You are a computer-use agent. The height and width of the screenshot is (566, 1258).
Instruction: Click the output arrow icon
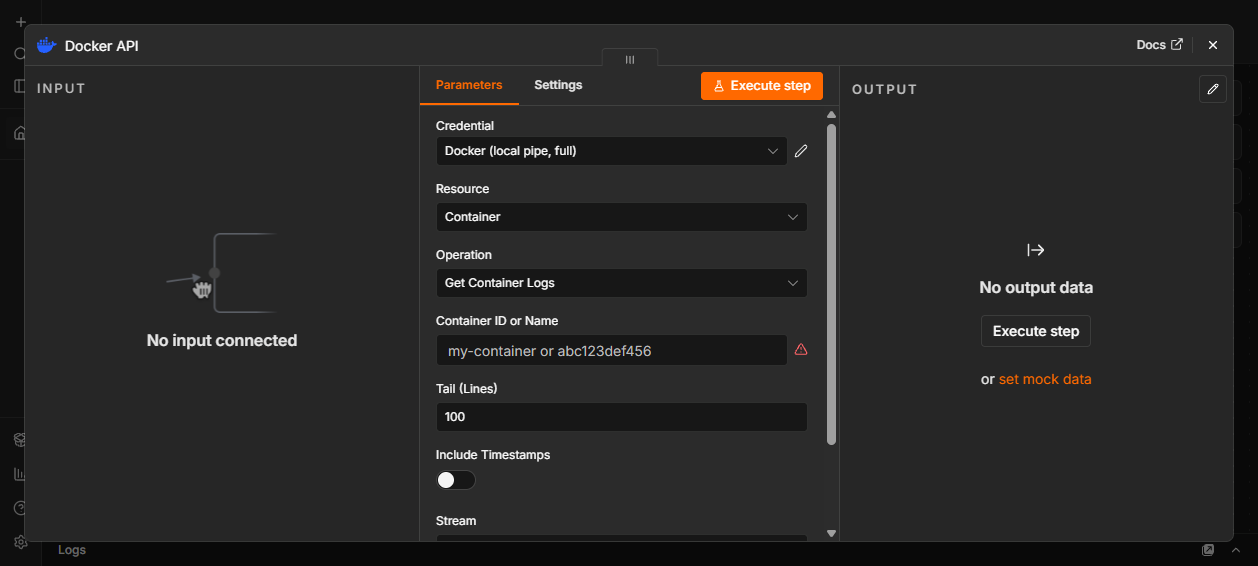[1036, 250]
